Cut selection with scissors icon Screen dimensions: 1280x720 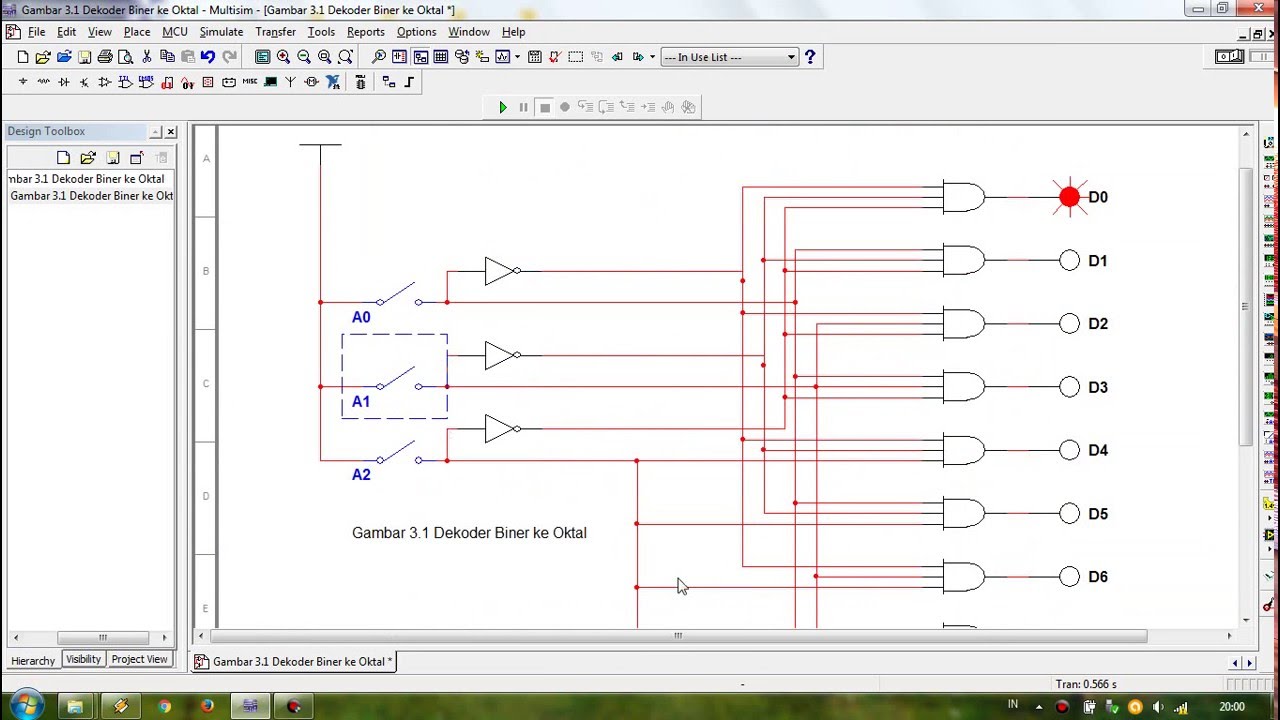(146, 57)
